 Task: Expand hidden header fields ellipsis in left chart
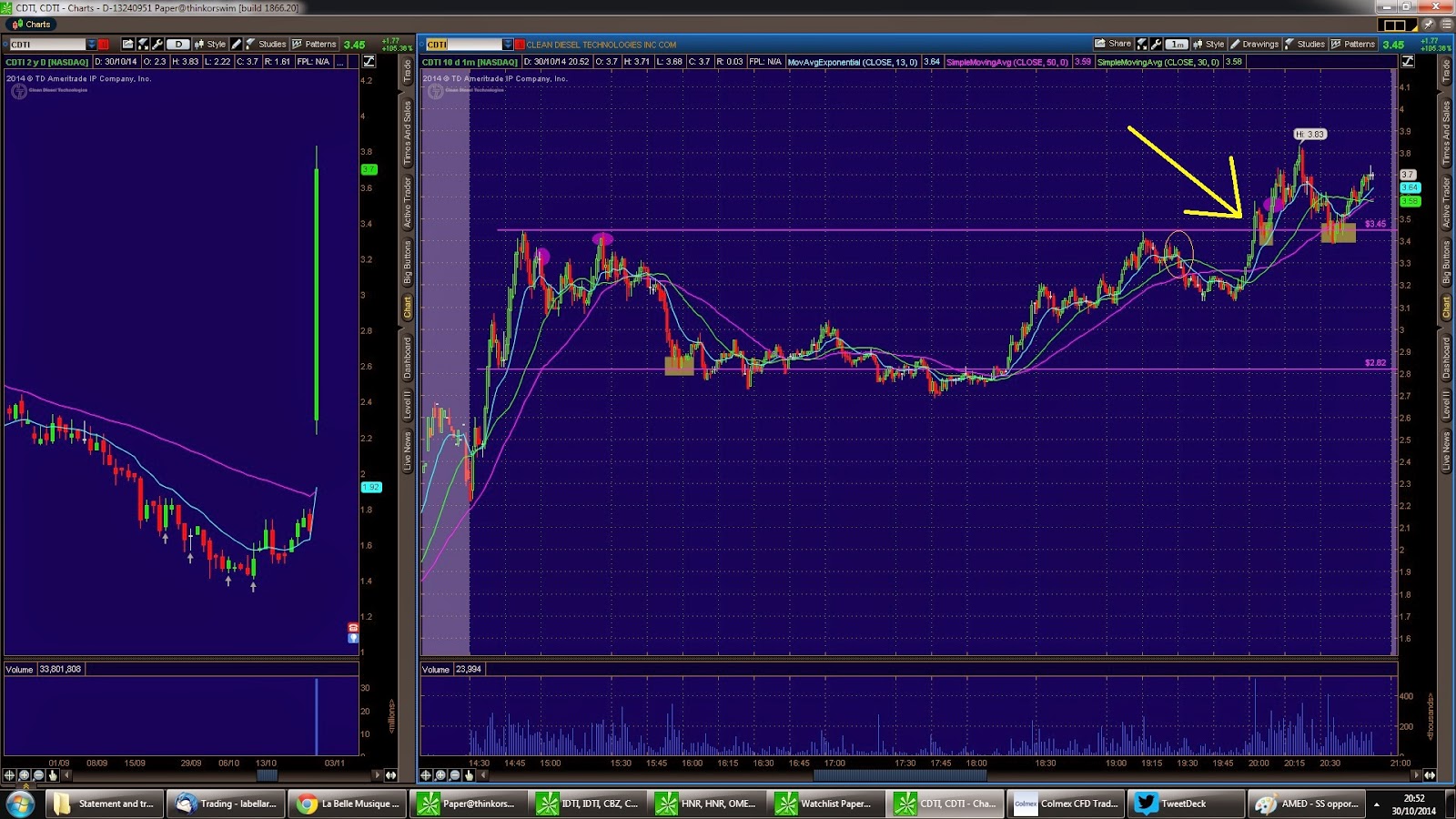(339, 62)
